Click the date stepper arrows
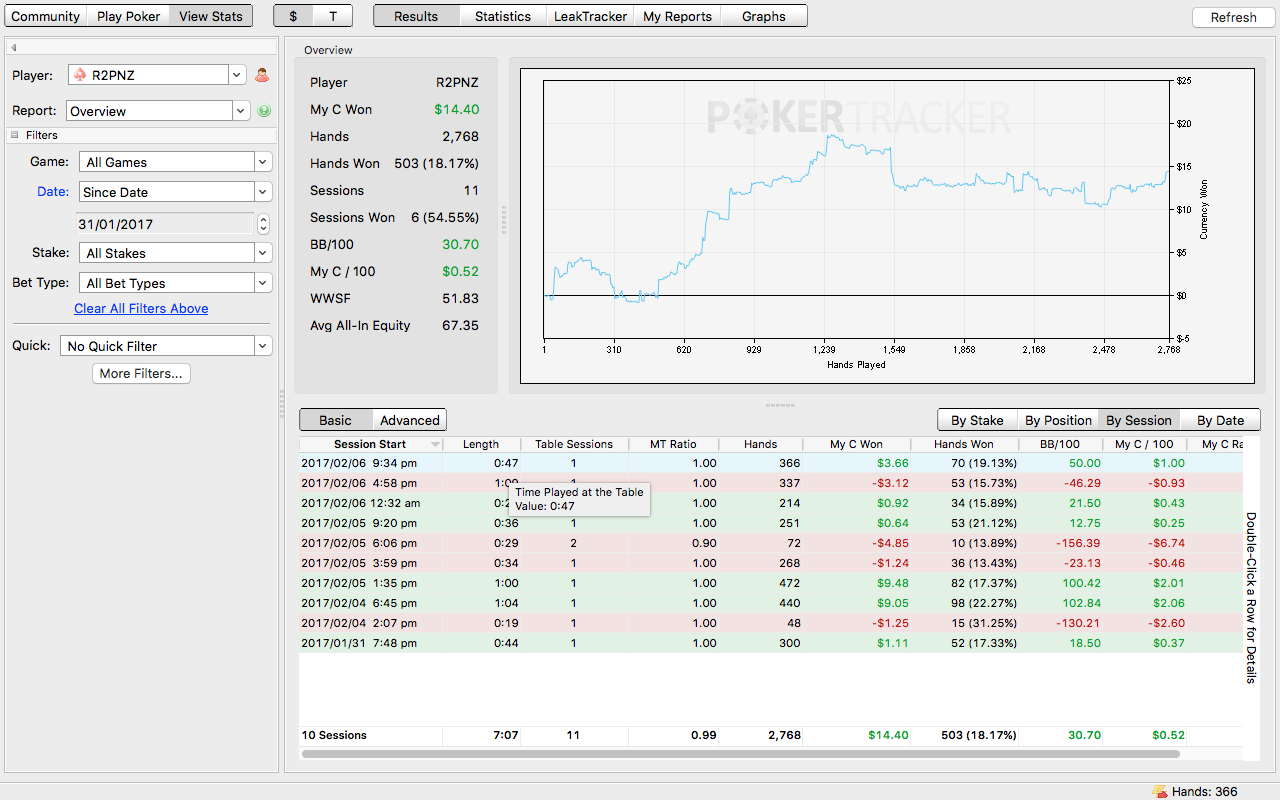This screenshot has height=800, width=1280. tap(263, 224)
